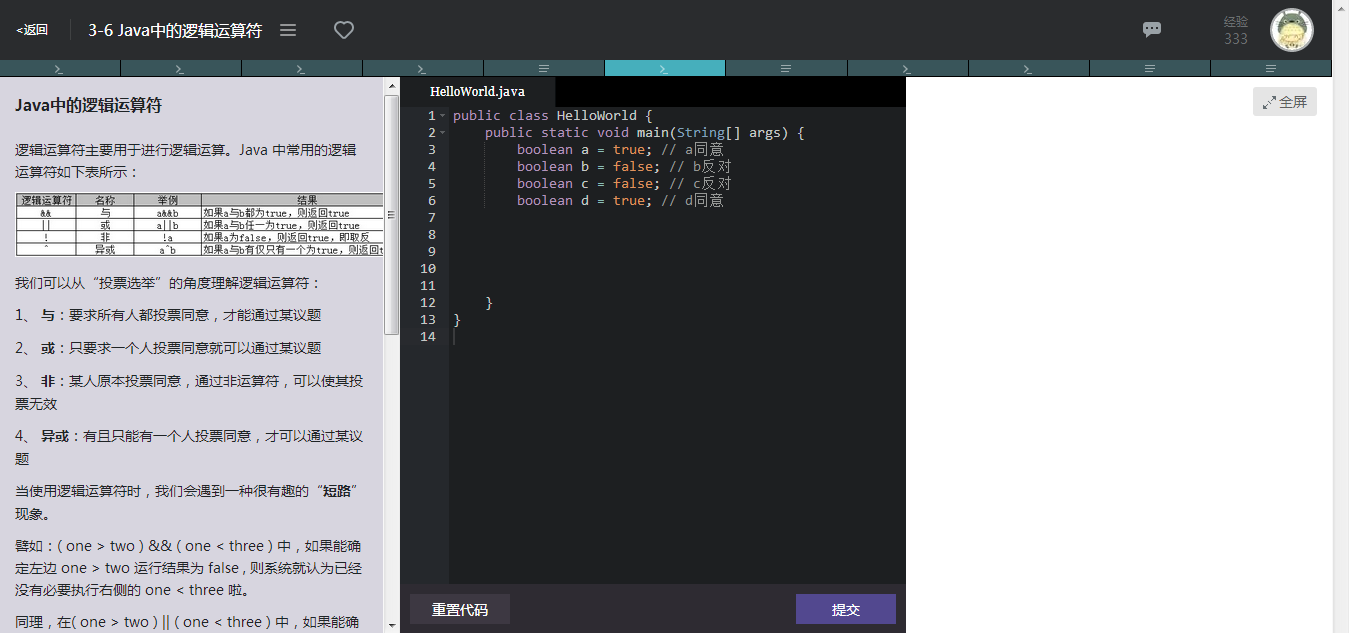
Task: Click line number 12 in the gutter
Action: point(428,303)
